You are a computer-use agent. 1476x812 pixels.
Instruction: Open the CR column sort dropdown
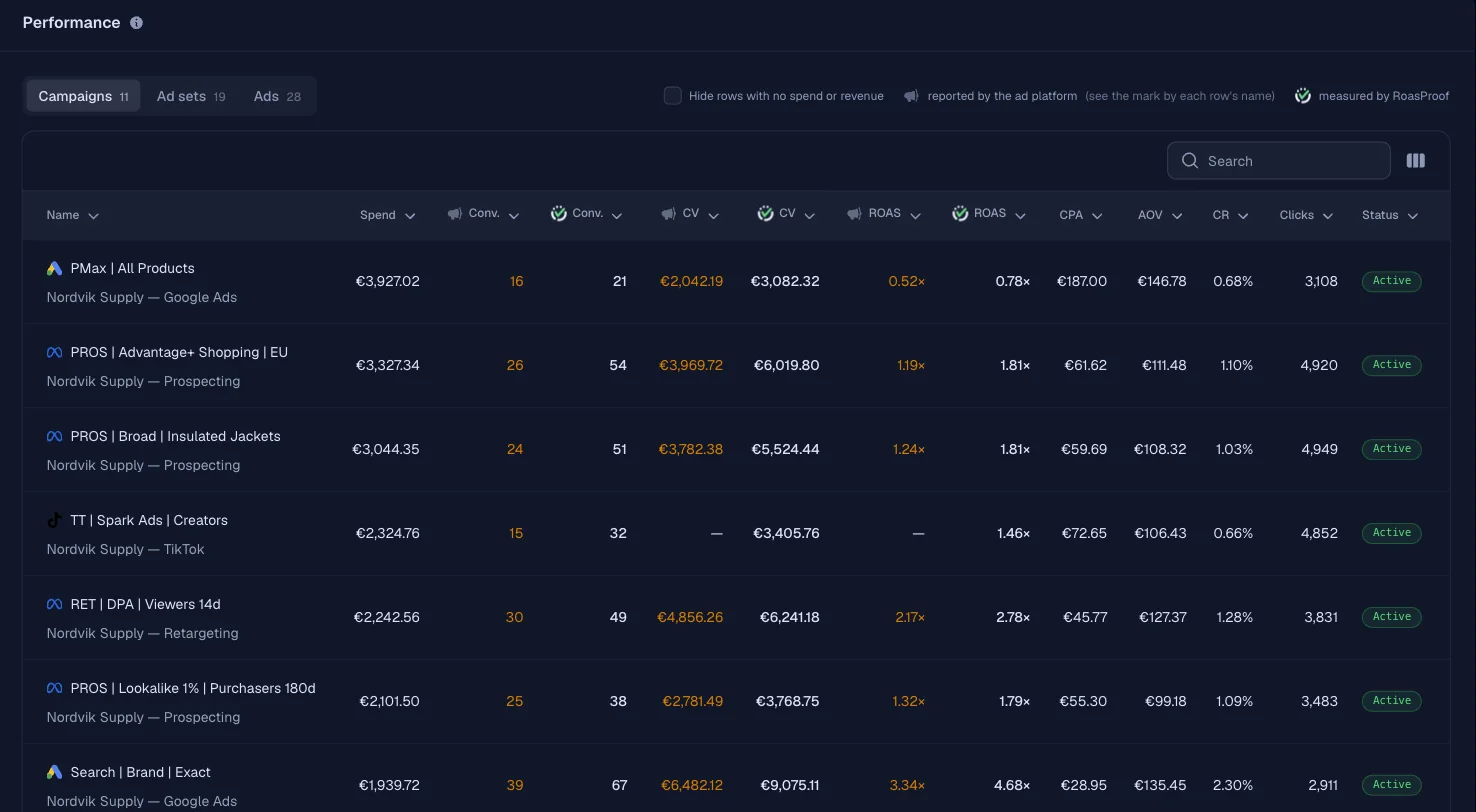pyautogui.click(x=1243, y=216)
